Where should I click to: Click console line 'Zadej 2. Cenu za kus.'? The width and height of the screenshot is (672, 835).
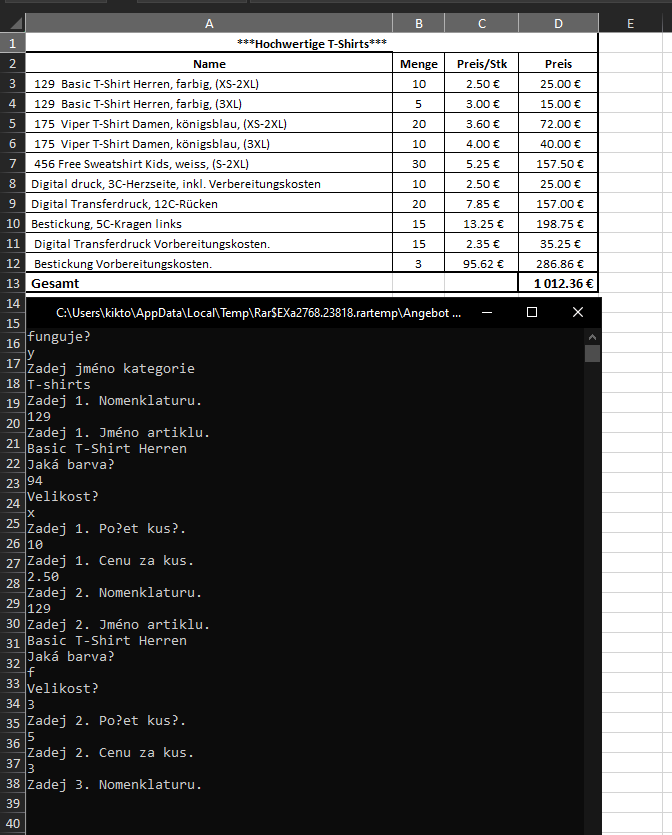pos(110,752)
